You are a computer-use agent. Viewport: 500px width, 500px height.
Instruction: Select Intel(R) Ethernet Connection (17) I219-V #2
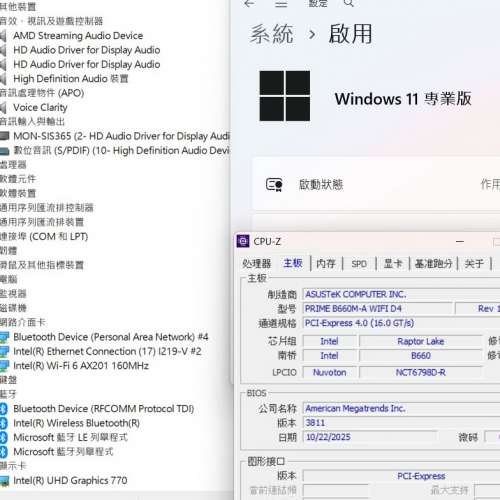tap(107, 351)
